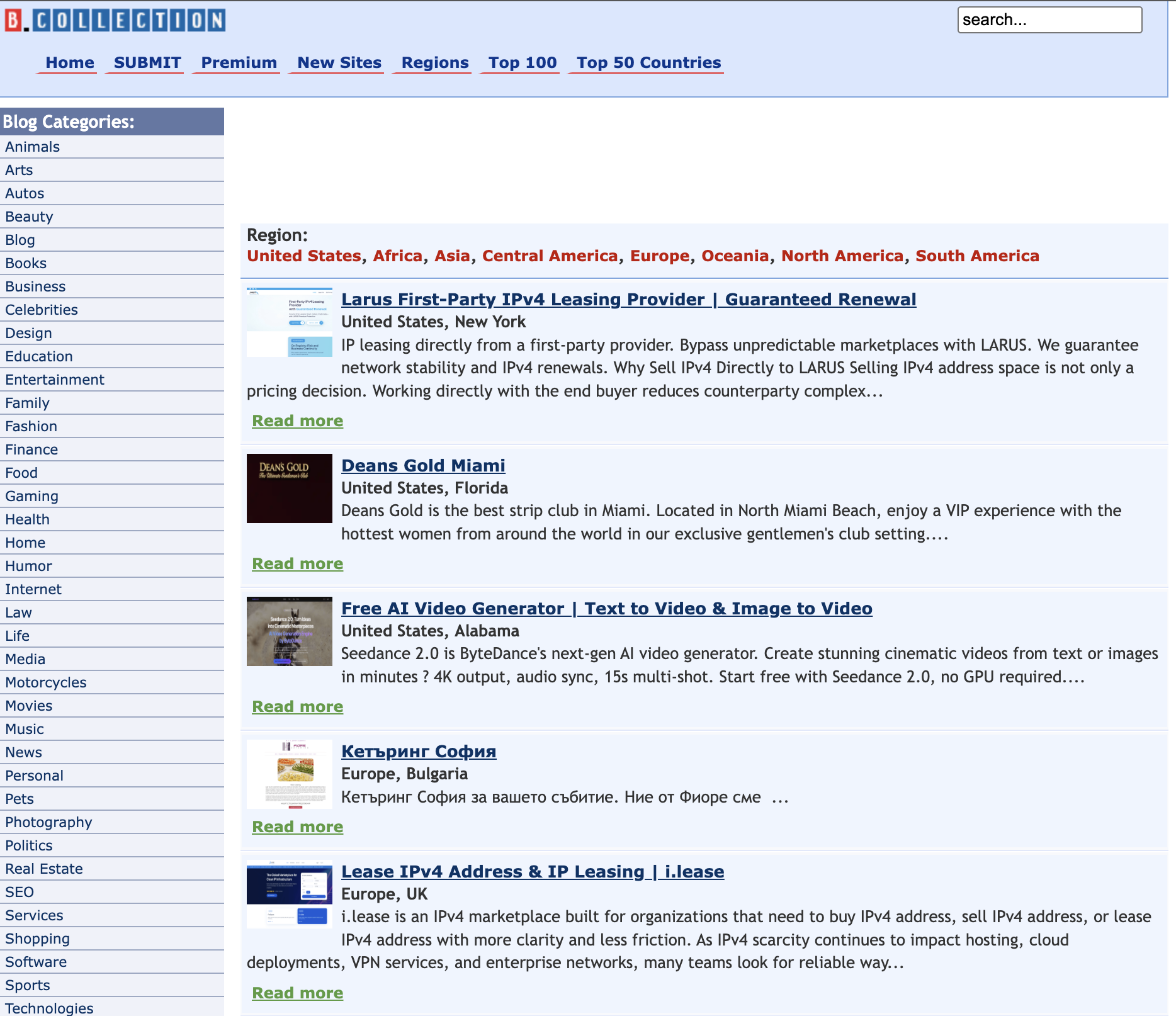1176x1016 pixels.
Task: Click the B.Collection site logo
Action: click(115, 20)
